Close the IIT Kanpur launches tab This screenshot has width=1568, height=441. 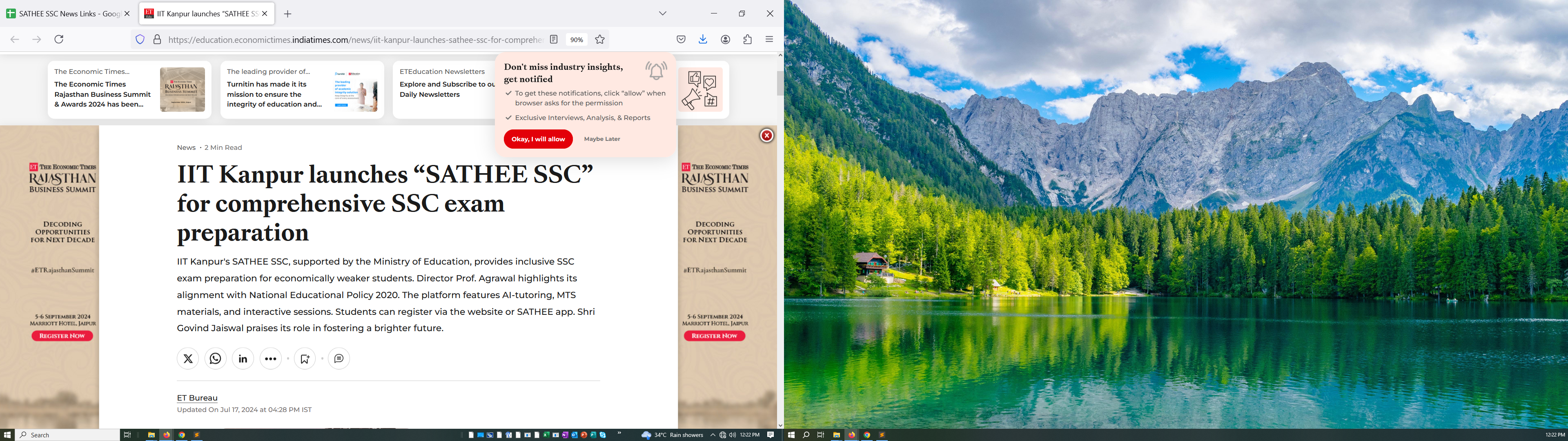click(x=265, y=13)
